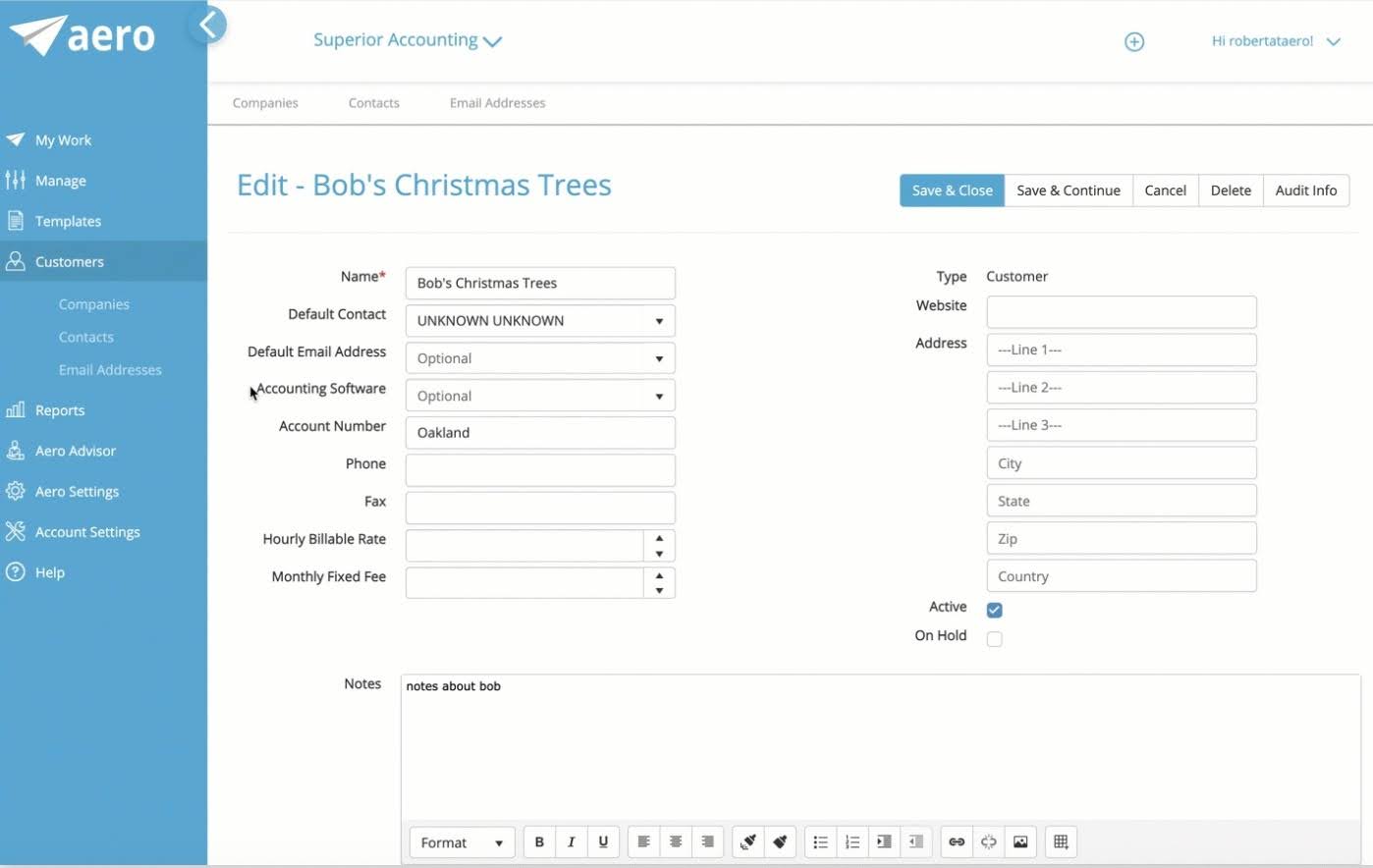
Task: Open Email Addresses sidebar submenu item
Action: 110,369
